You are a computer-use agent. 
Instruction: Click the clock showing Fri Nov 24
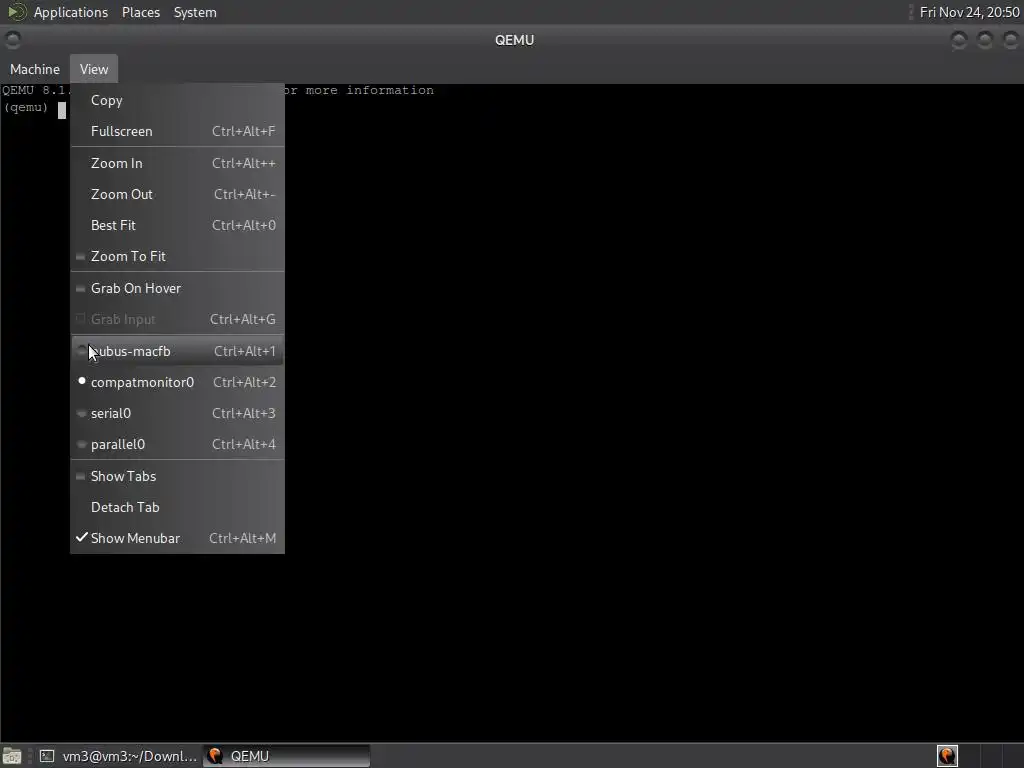pyautogui.click(x=969, y=12)
